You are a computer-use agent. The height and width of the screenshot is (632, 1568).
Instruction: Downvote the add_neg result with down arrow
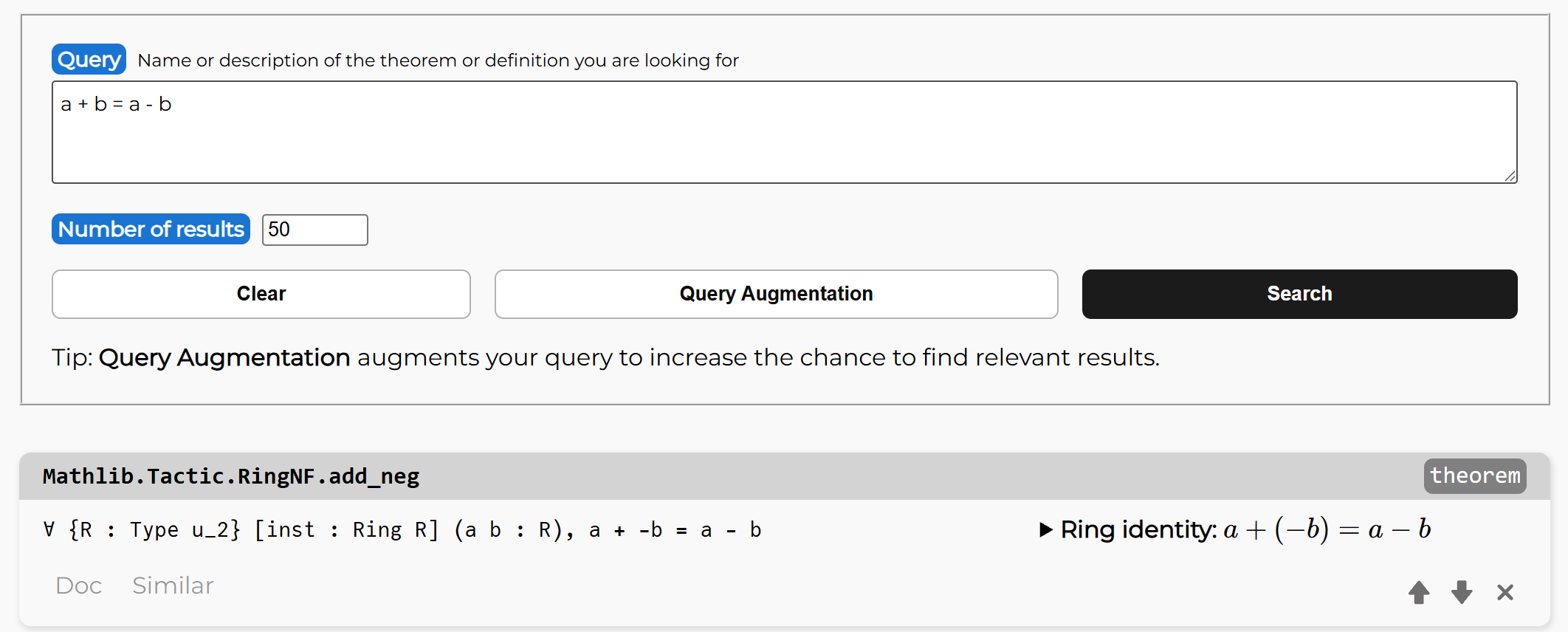[x=1461, y=592]
